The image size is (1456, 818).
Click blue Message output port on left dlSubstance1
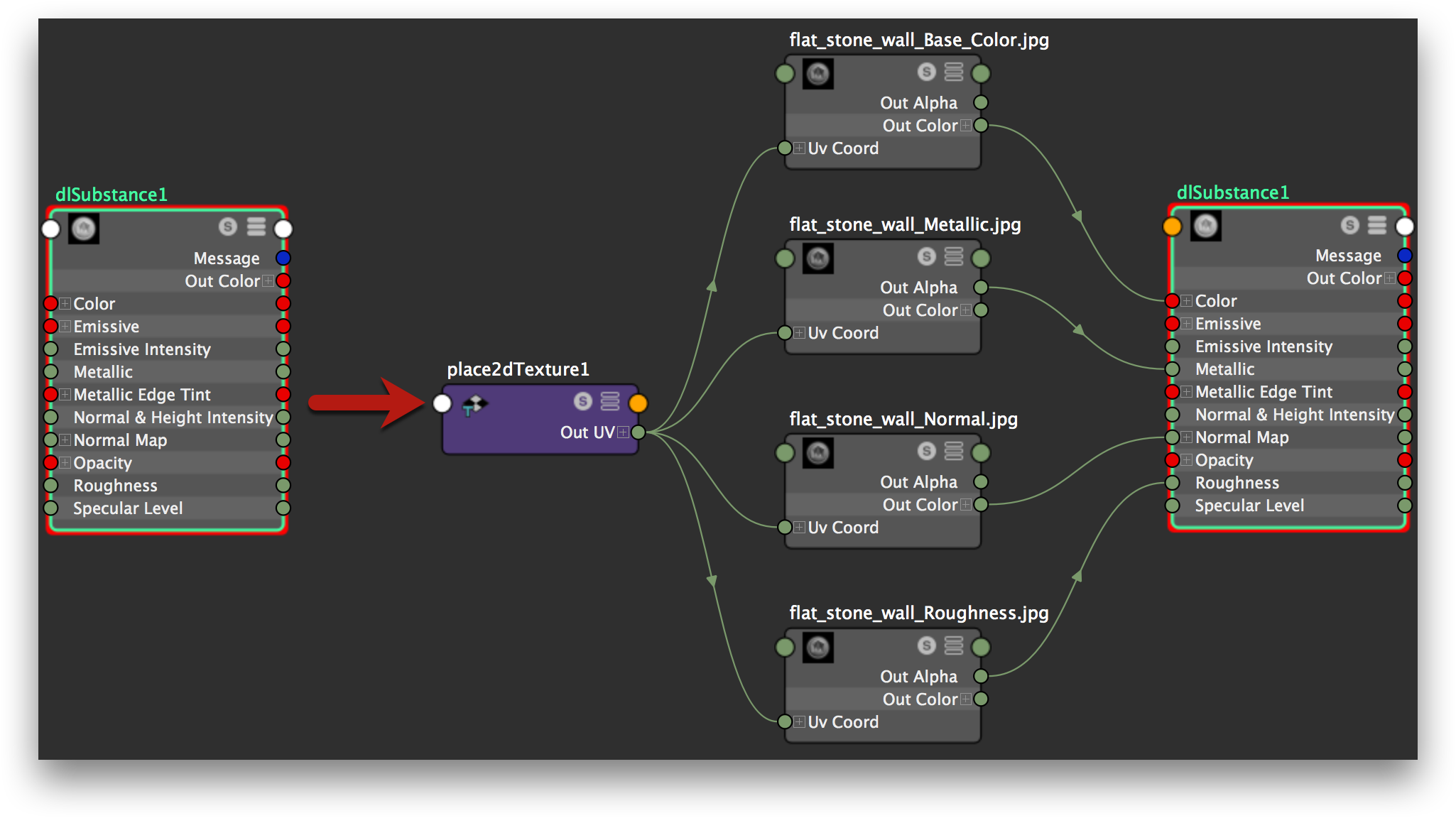click(283, 258)
